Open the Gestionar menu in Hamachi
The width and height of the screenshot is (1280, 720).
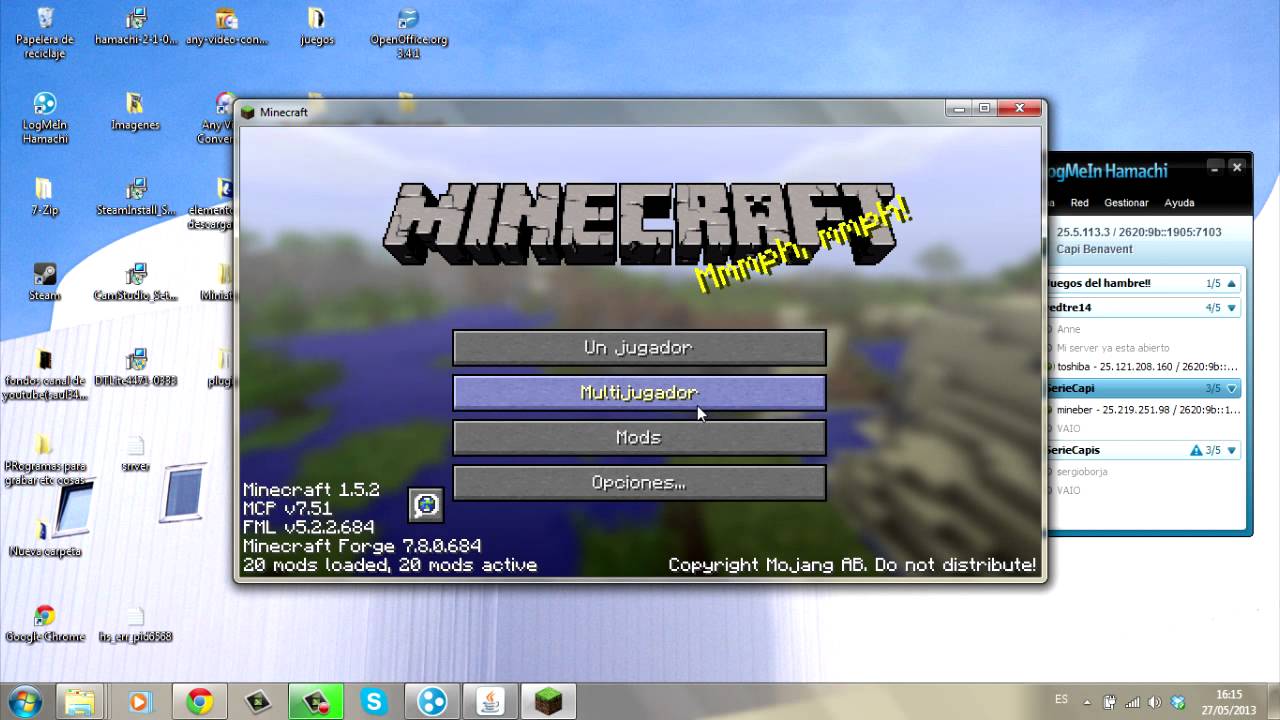click(x=1126, y=202)
